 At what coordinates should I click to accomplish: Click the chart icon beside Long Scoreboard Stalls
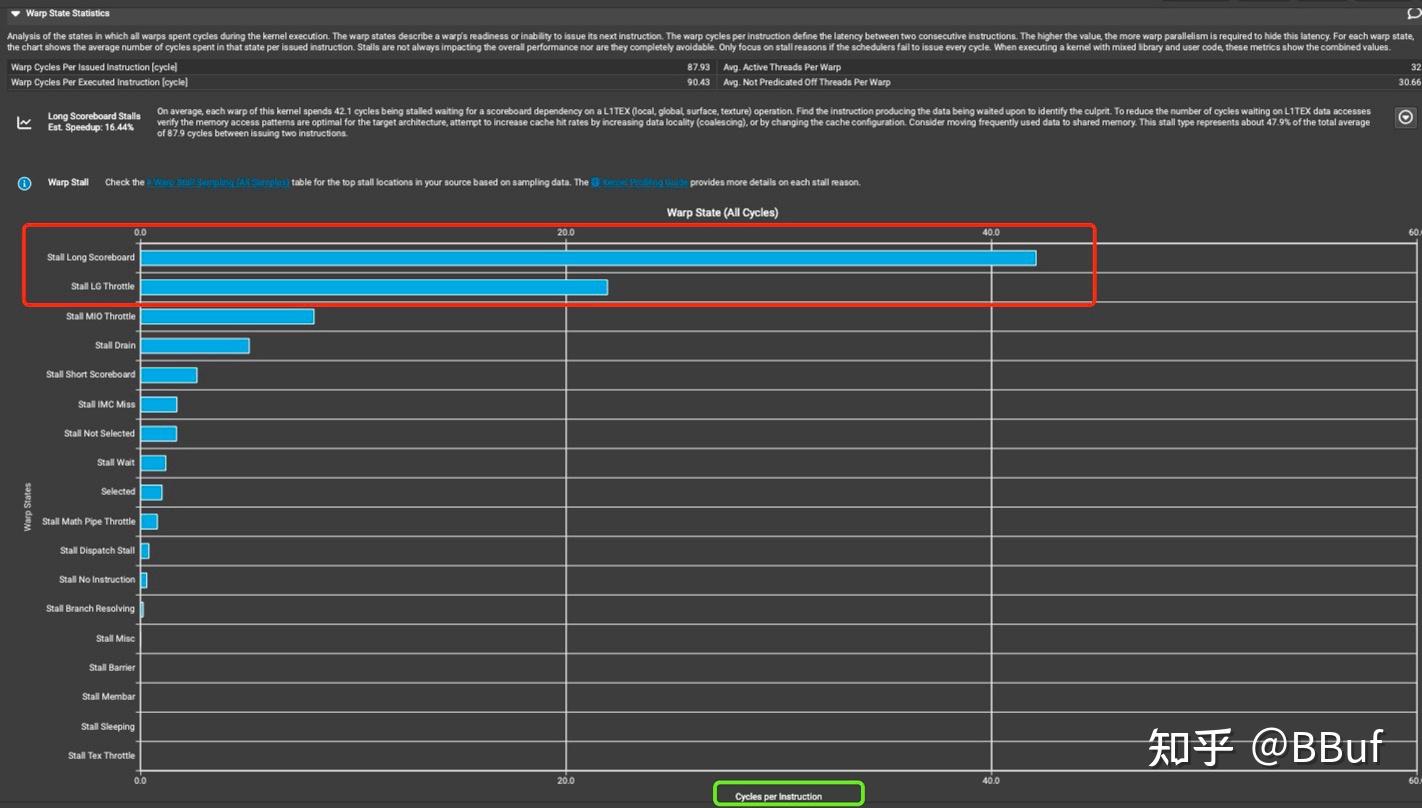coord(24,122)
